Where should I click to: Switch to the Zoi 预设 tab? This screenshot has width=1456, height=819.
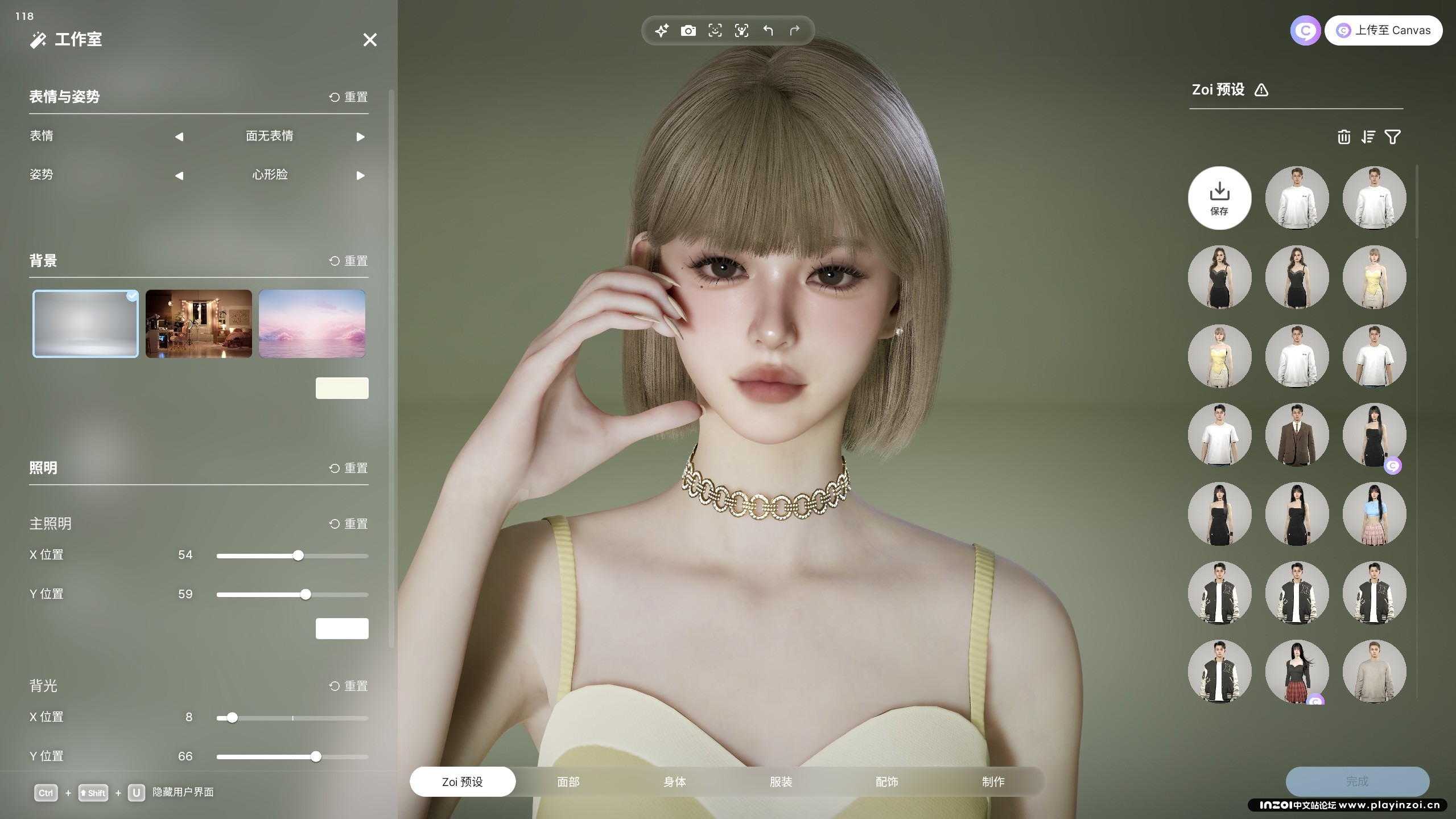[x=463, y=782]
